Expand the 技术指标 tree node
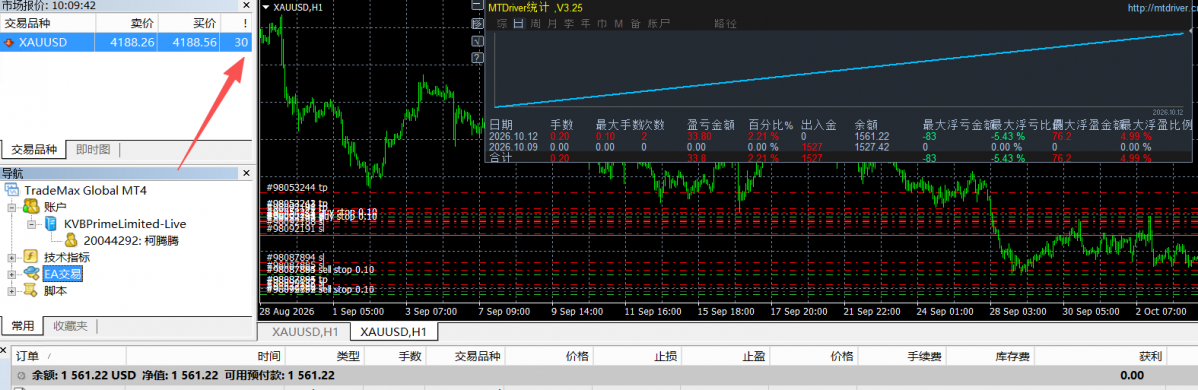Image resolution: width=1198 pixels, height=390 pixels. [11, 257]
